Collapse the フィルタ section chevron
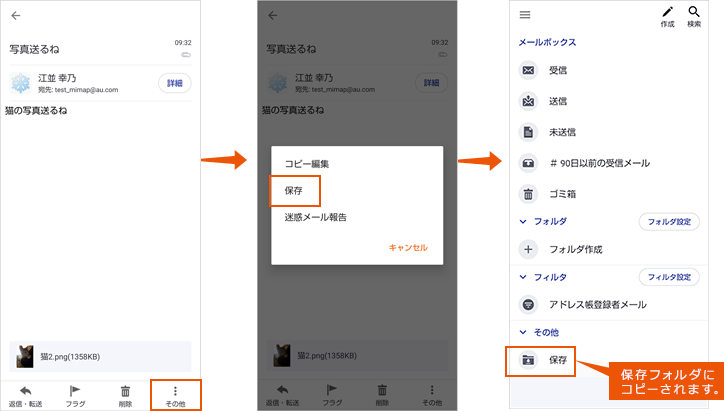Screen dimensions: 725x411 pyautogui.click(x=522, y=277)
